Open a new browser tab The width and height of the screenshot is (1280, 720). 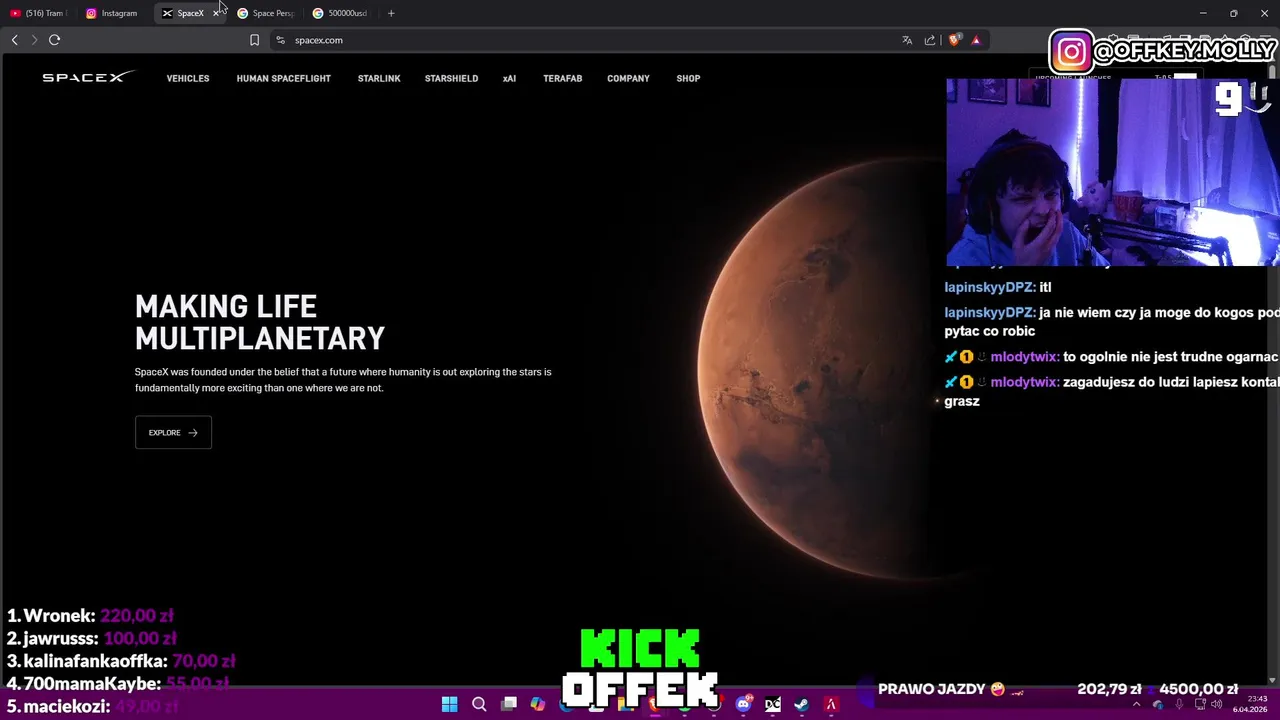(391, 13)
